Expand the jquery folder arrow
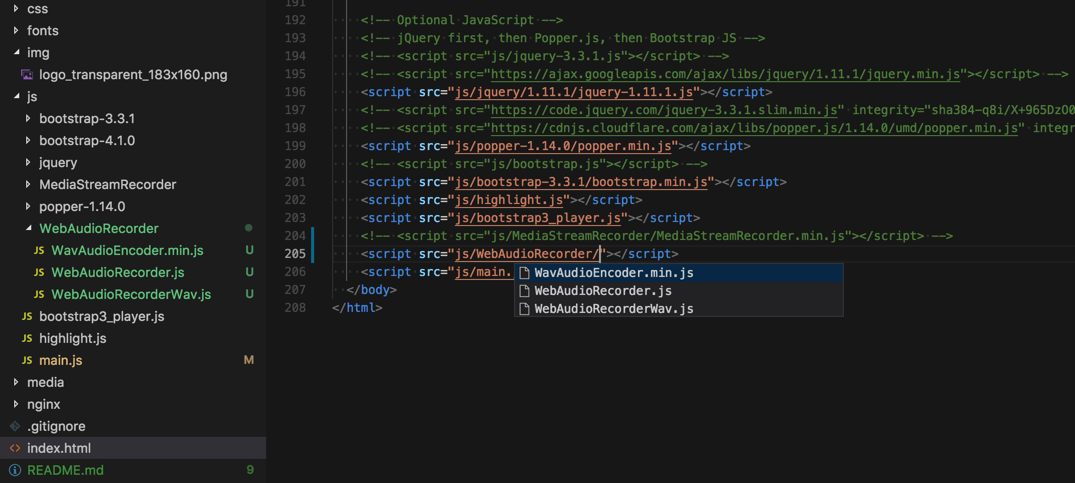 [27, 162]
